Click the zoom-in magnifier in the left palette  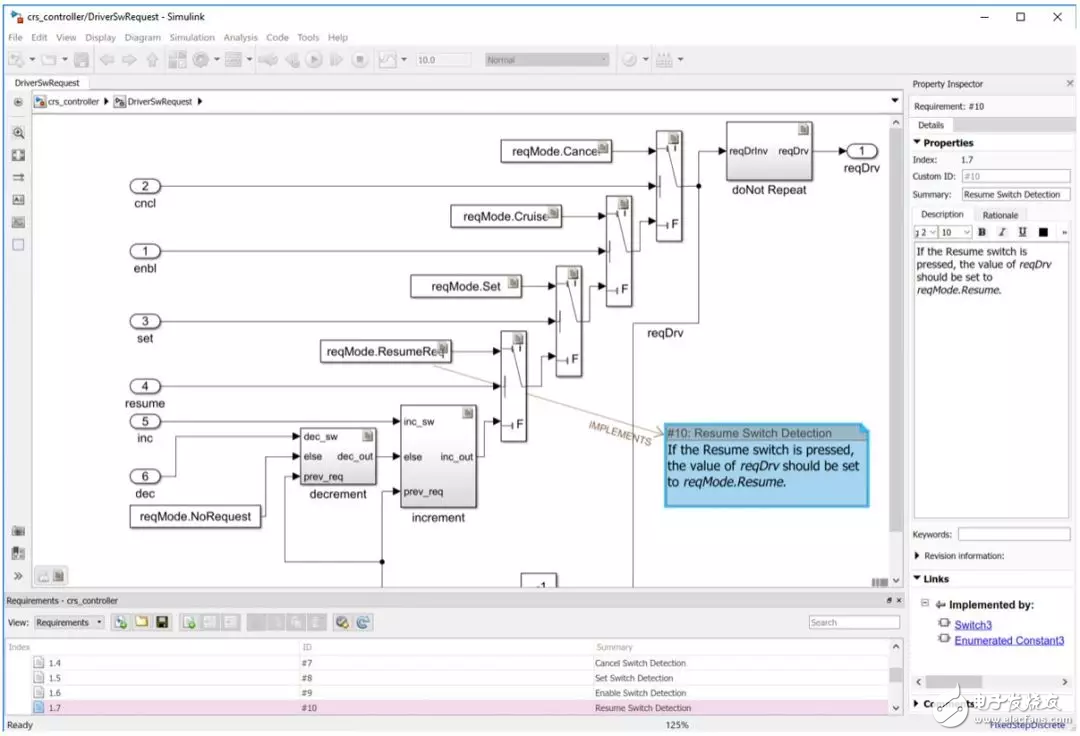(18, 132)
